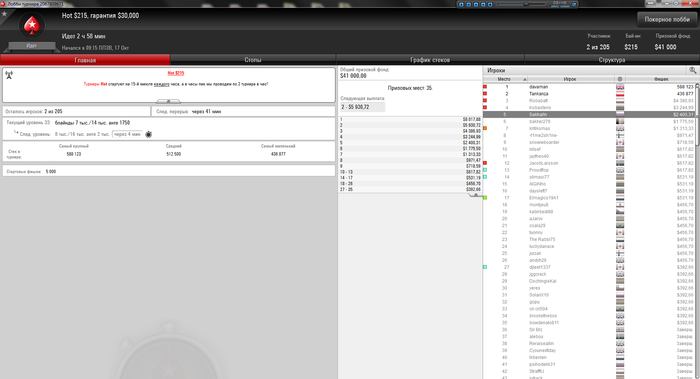700x379 pixels.
Task: Select player row daveman
Action: (589, 87)
